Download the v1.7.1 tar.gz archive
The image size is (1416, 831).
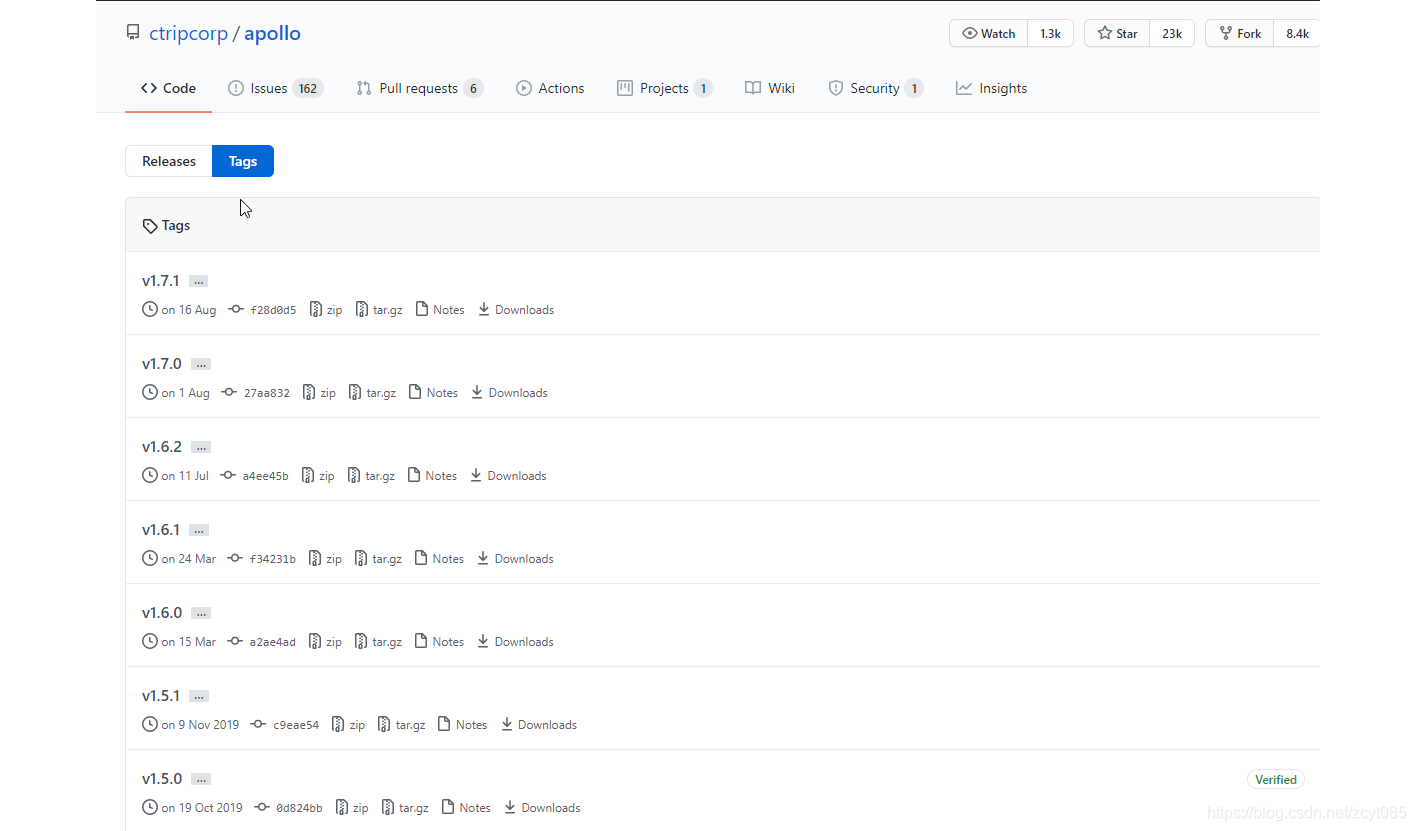pyautogui.click(x=379, y=310)
